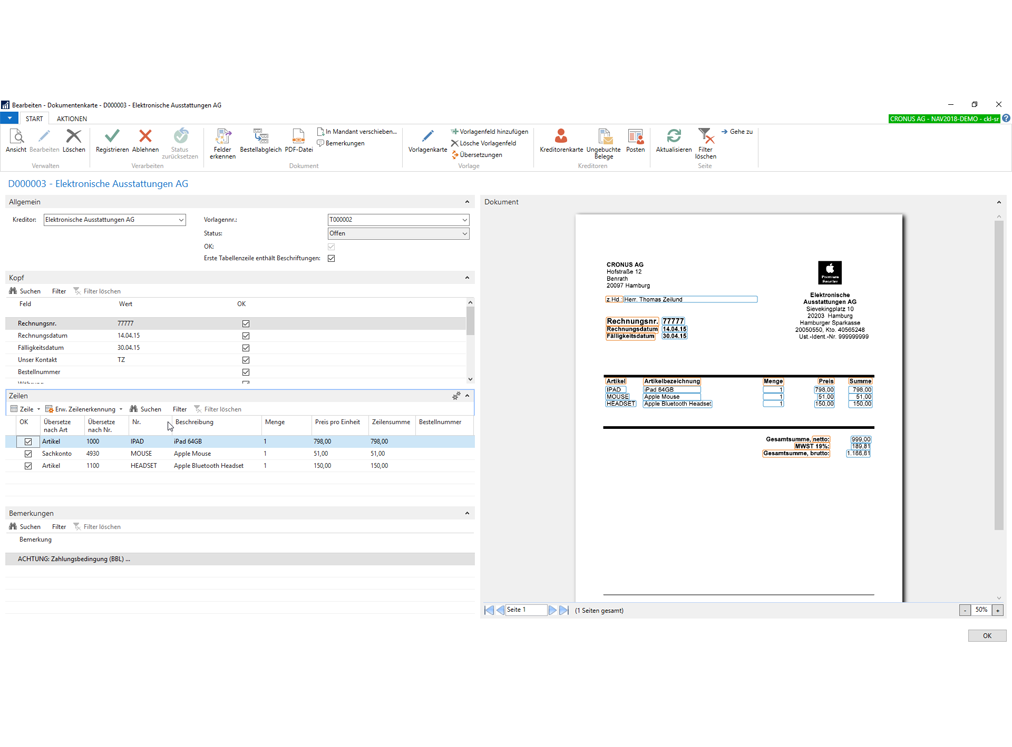Delete the document with Löschen

coord(74,141)
